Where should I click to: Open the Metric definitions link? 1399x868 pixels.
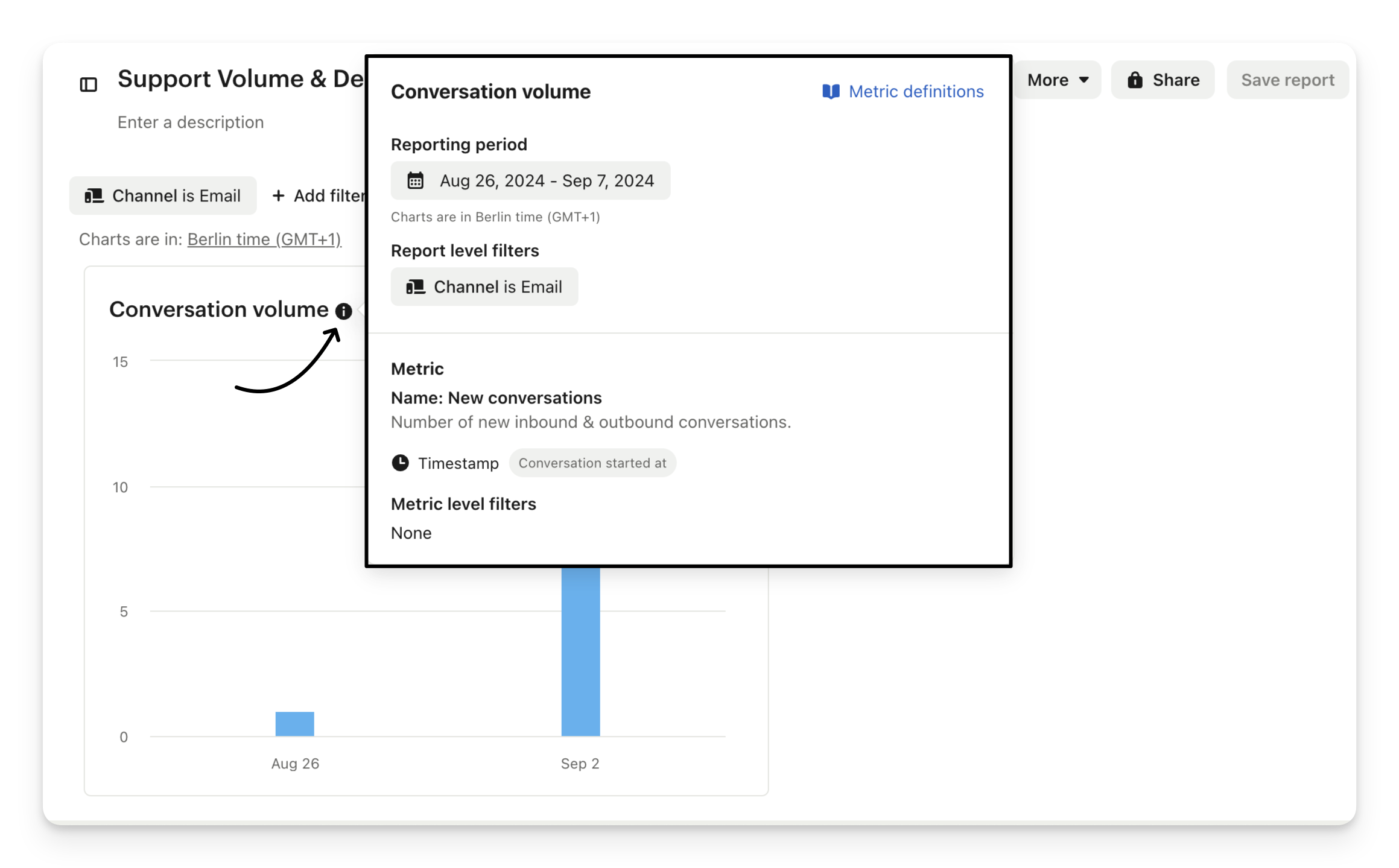click(x=915, y=92)
